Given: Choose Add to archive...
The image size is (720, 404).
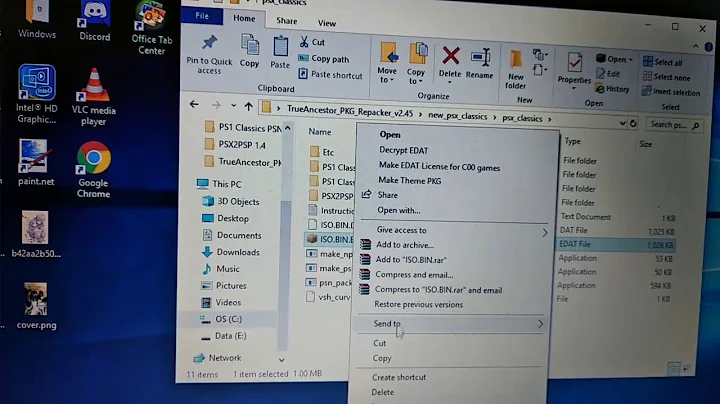Looking at the screenshot, I should [x=405, y=245].
